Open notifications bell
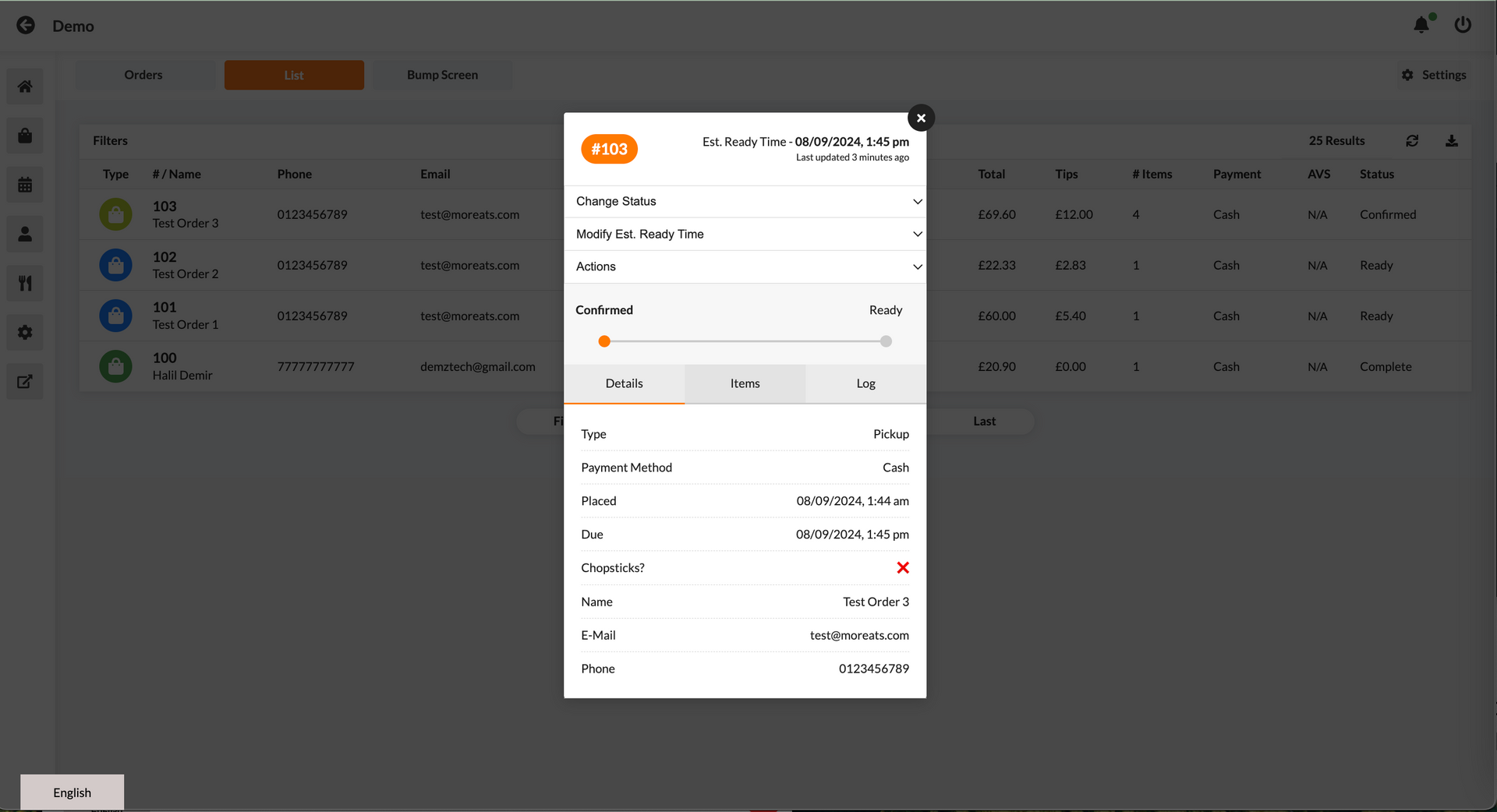Screen dimensions: 1497x812 tap(1421, 24)
